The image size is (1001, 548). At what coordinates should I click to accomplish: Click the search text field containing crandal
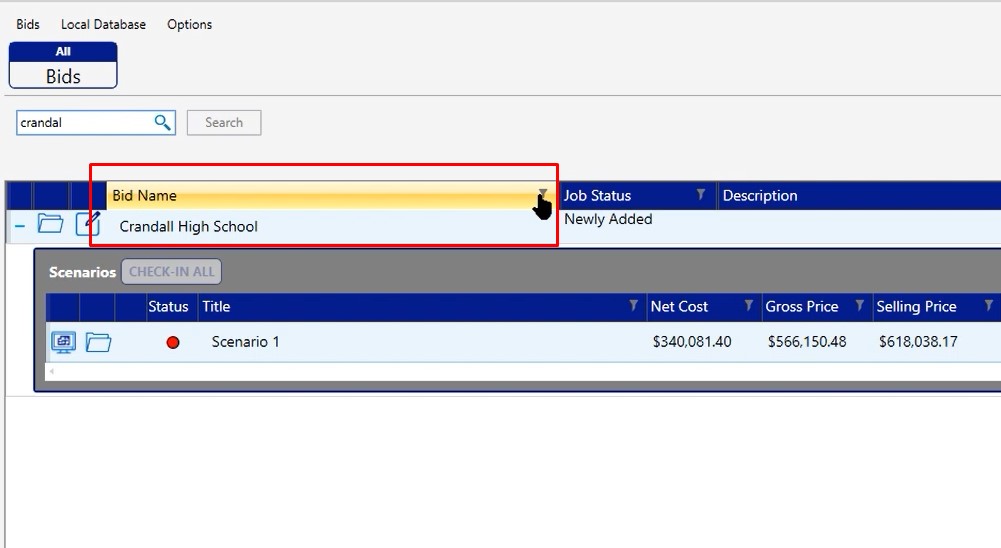(x=84, y=122)
